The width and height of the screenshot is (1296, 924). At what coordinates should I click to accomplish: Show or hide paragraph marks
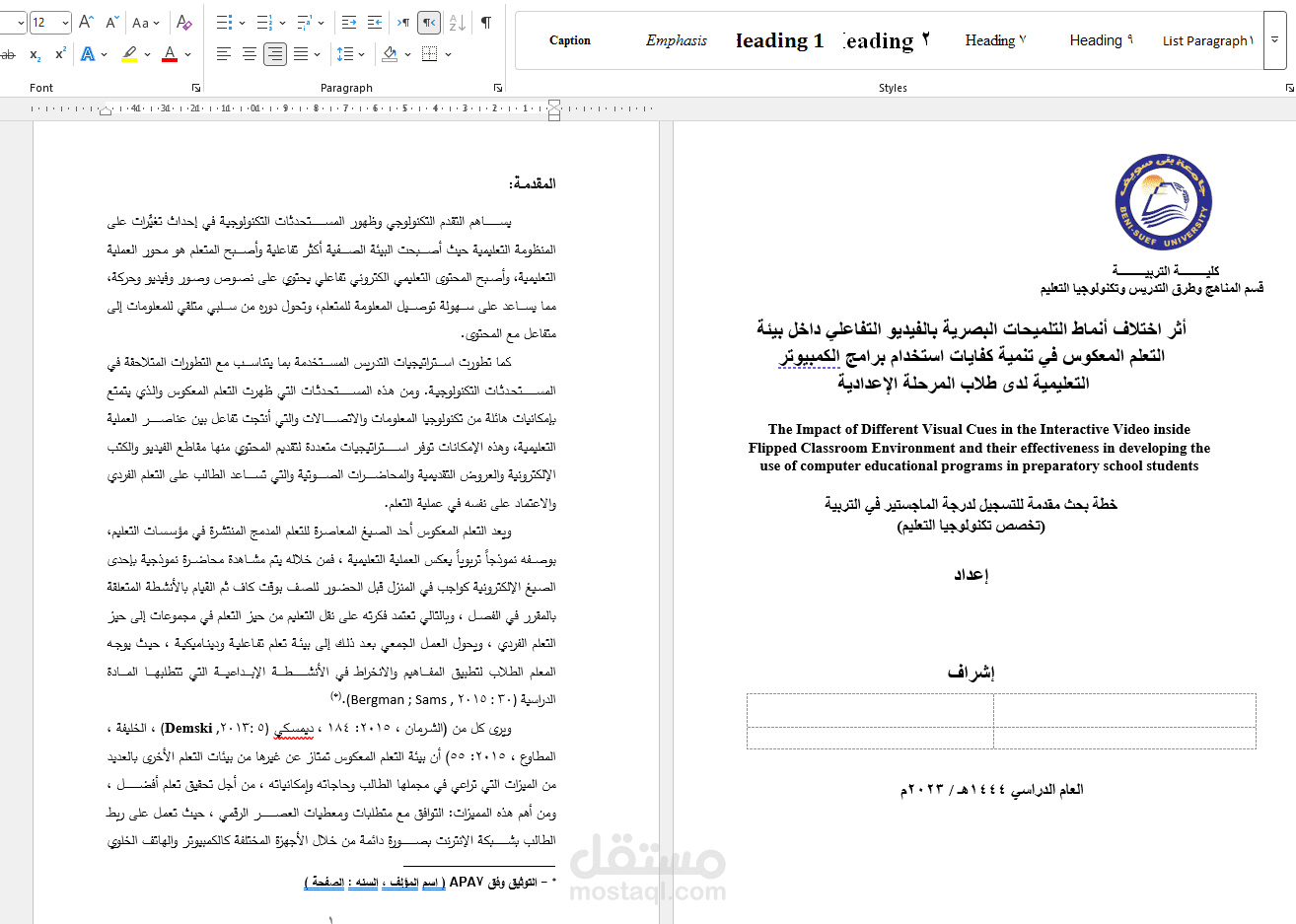(485, 22)
